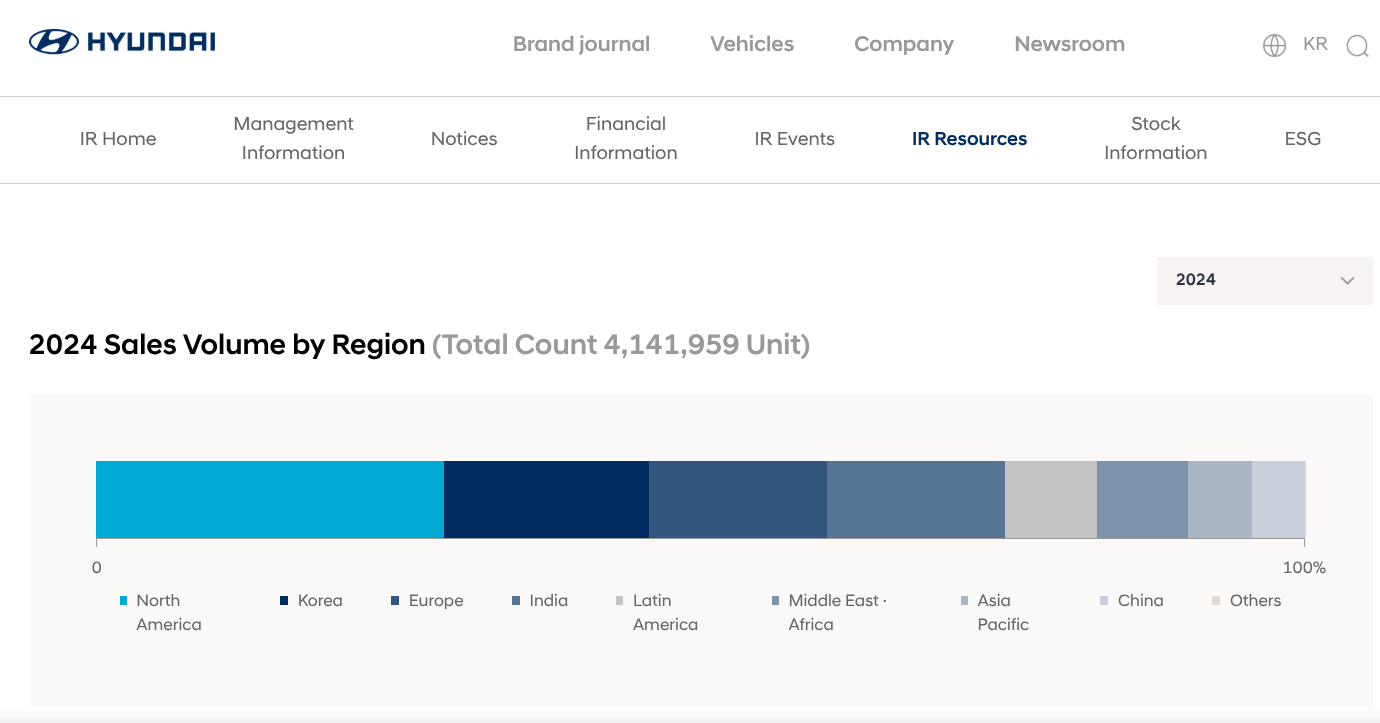Open the search magnifier icon

click(x=1357, y=46)
